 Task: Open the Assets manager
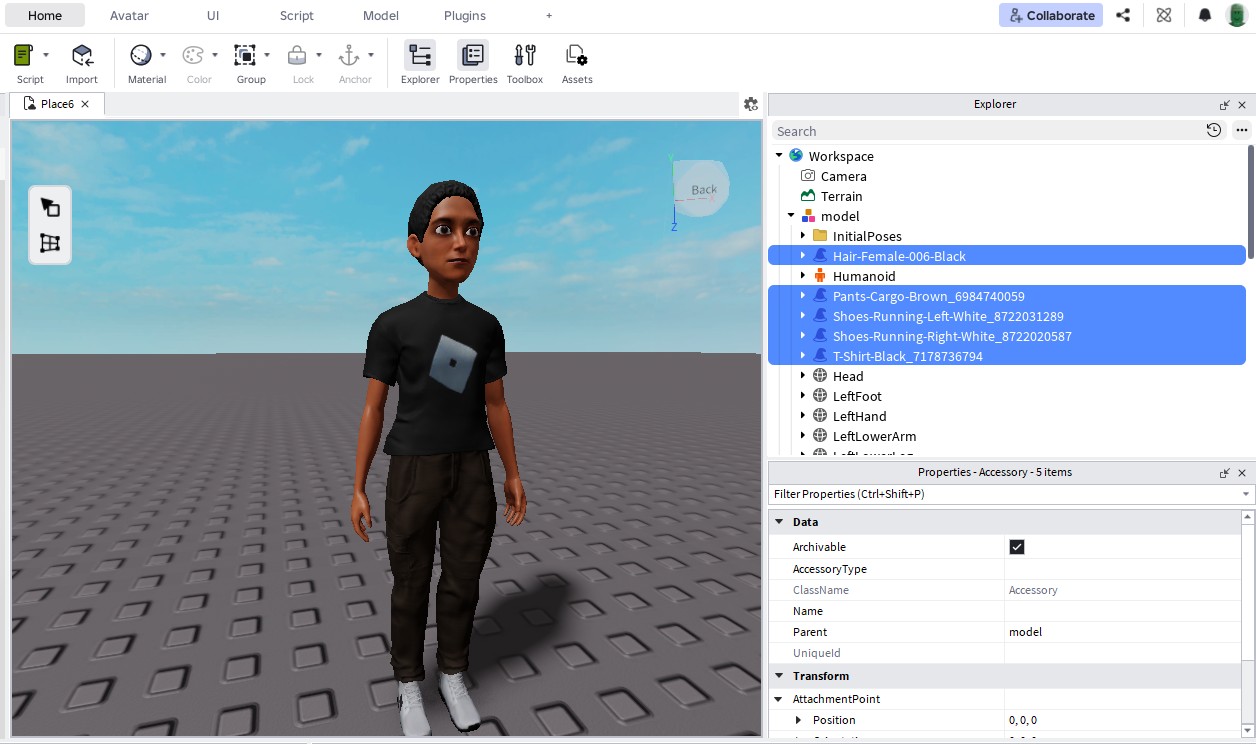577,56
